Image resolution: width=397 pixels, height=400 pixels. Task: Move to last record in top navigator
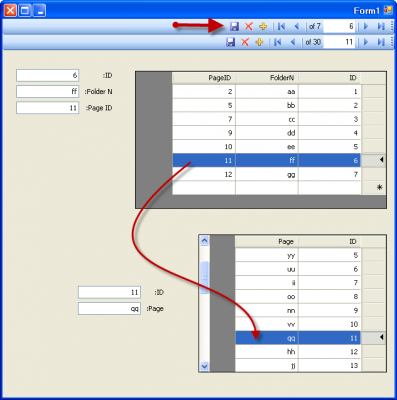[x=381, y=26]
